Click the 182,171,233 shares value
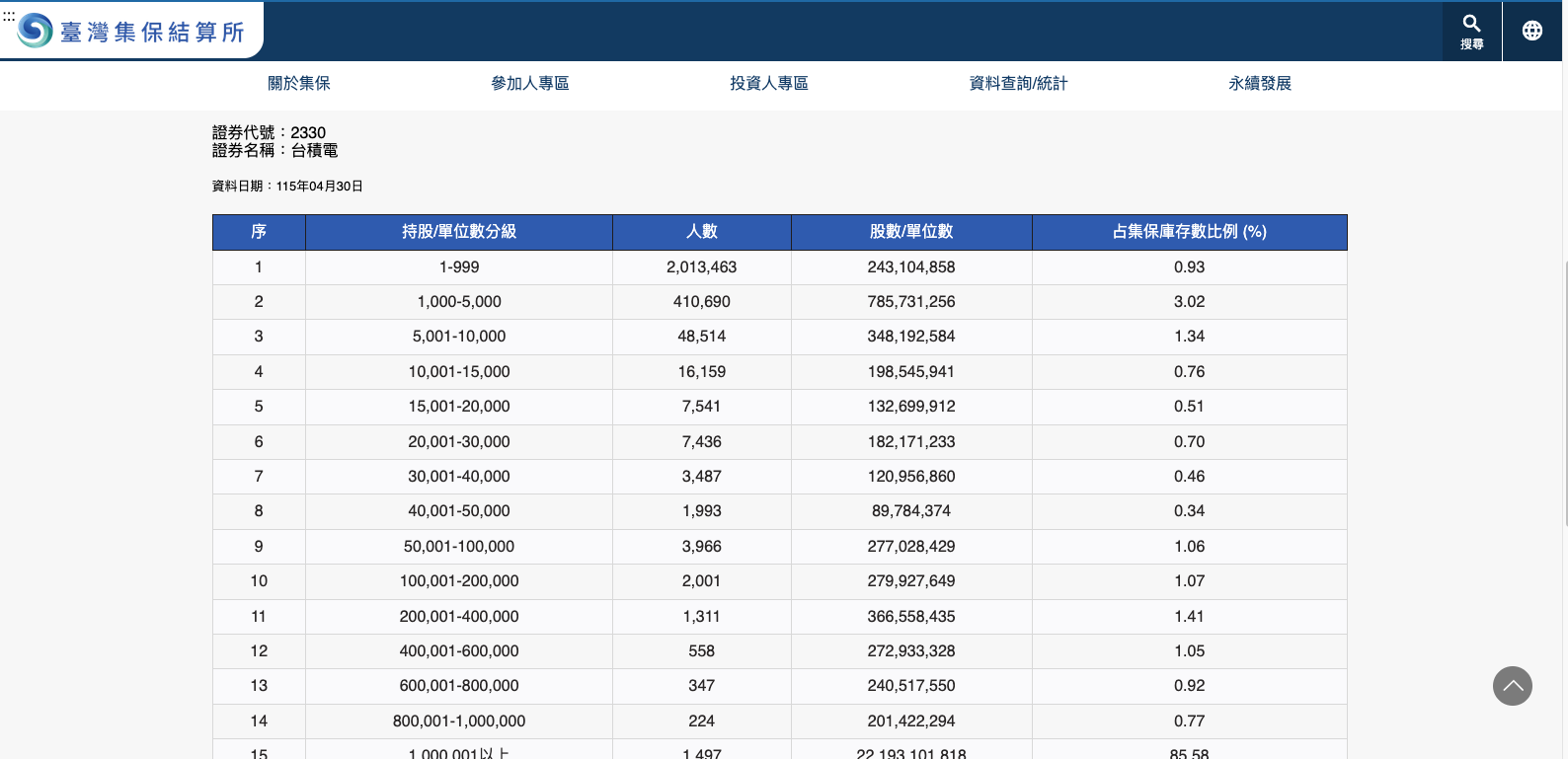The width and height of the screenshot is (1568, 759). tap(911, 442)
